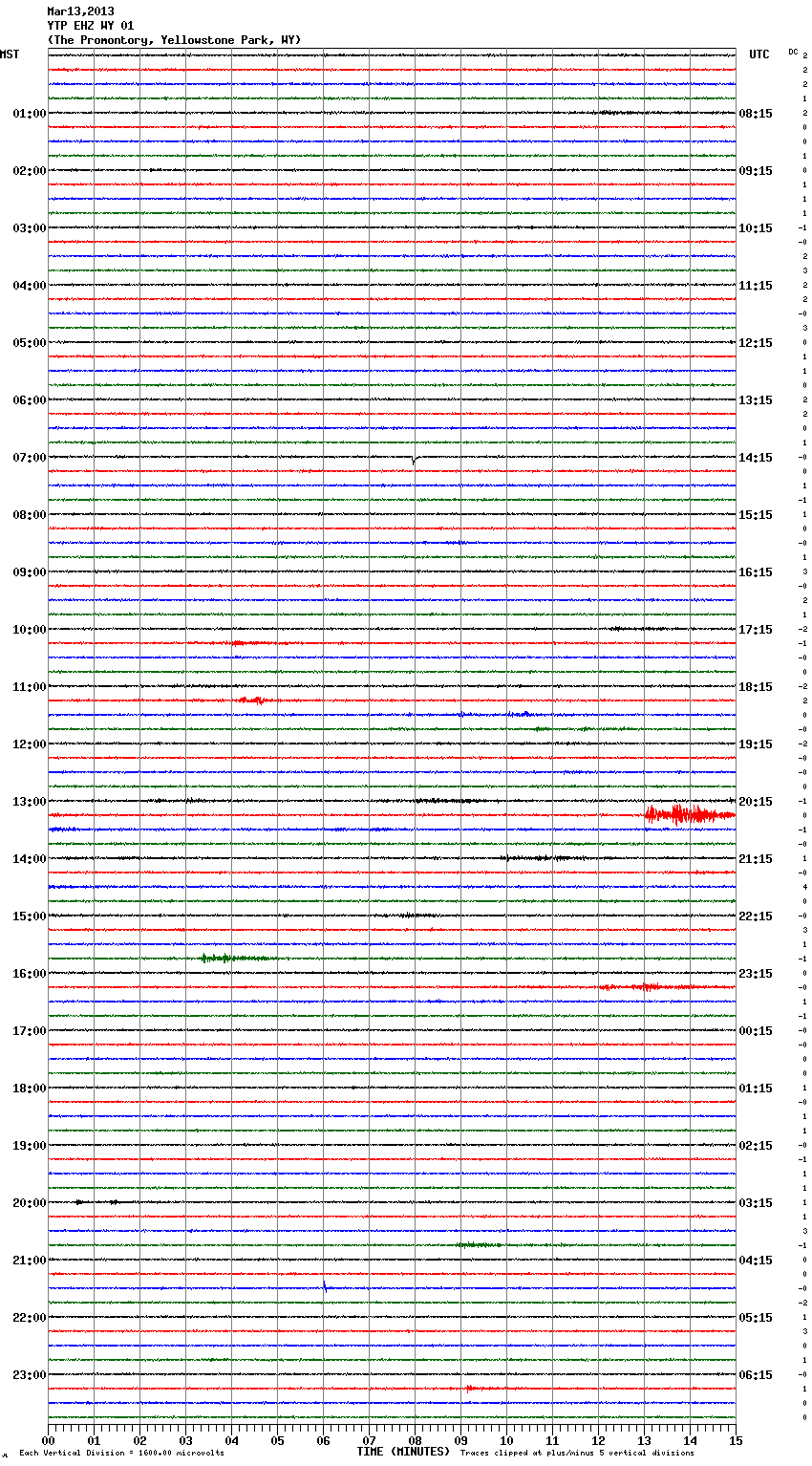Click the 23:00 MST time label
Image resolution: width=812 pixels, height=1466 pixels.
(x=30, y=1375)
